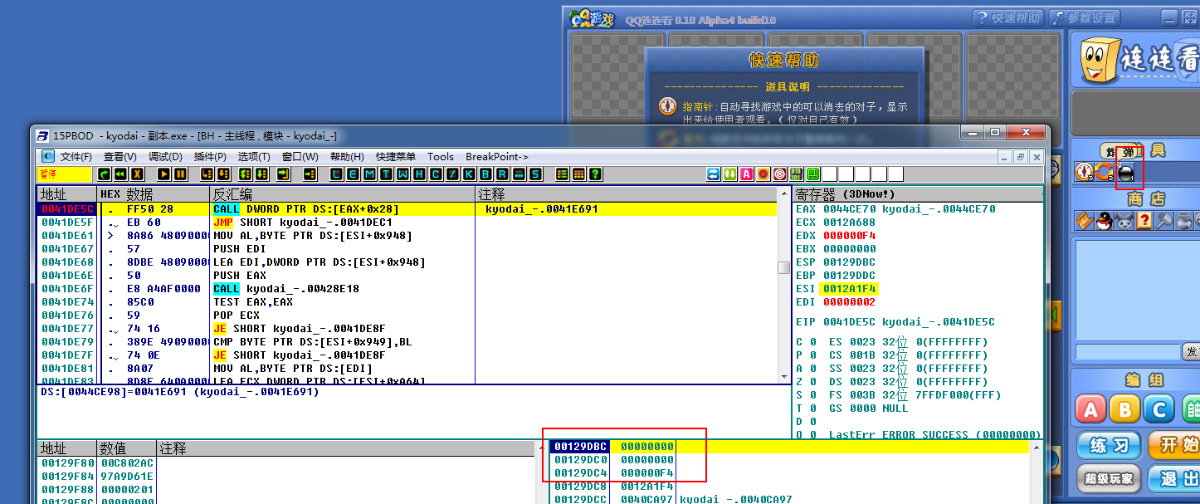
Task: Open Source window with S icon
Action: pyautogui.click(x=535, y=174)
